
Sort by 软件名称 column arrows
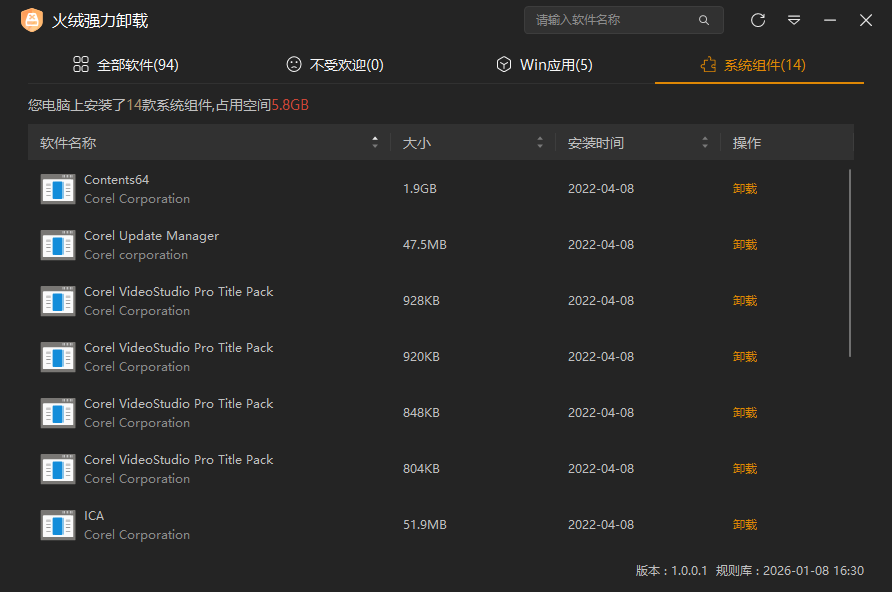click(x=375, y=142)
